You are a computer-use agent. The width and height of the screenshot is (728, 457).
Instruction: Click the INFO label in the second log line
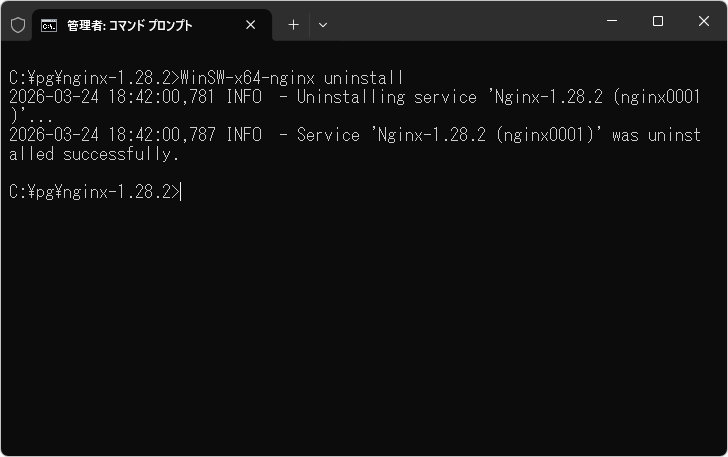point(245,135)
